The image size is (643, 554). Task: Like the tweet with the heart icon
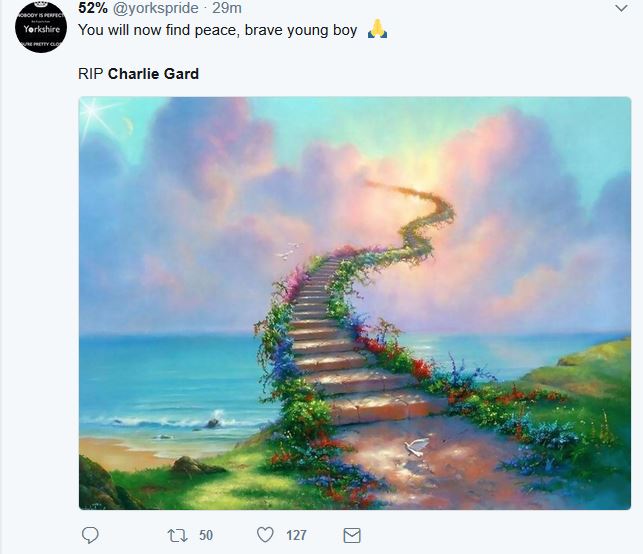coord(265,536)
